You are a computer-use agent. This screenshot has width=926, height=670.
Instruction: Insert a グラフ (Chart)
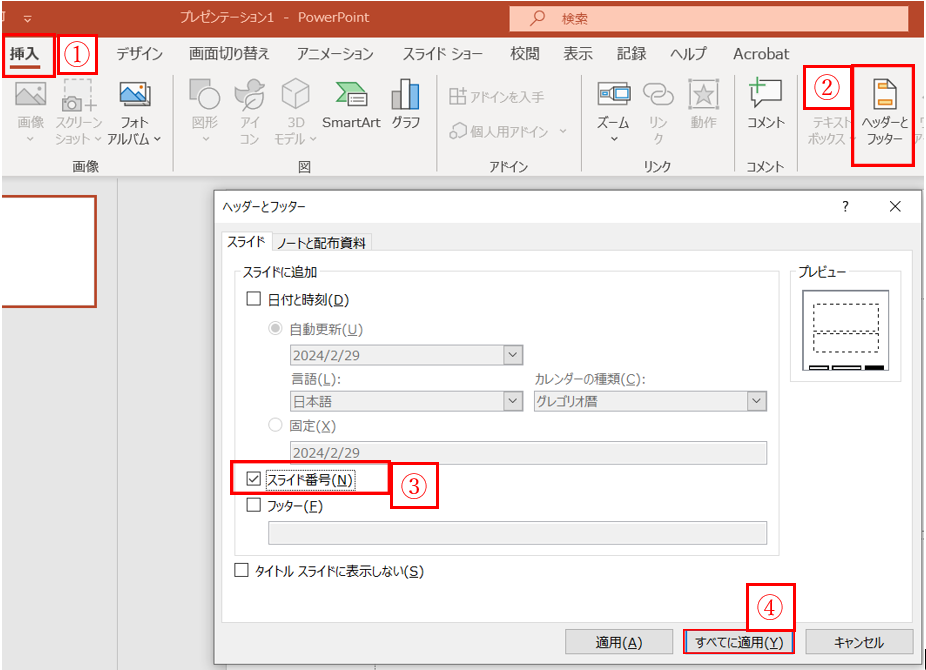point(406,105)
